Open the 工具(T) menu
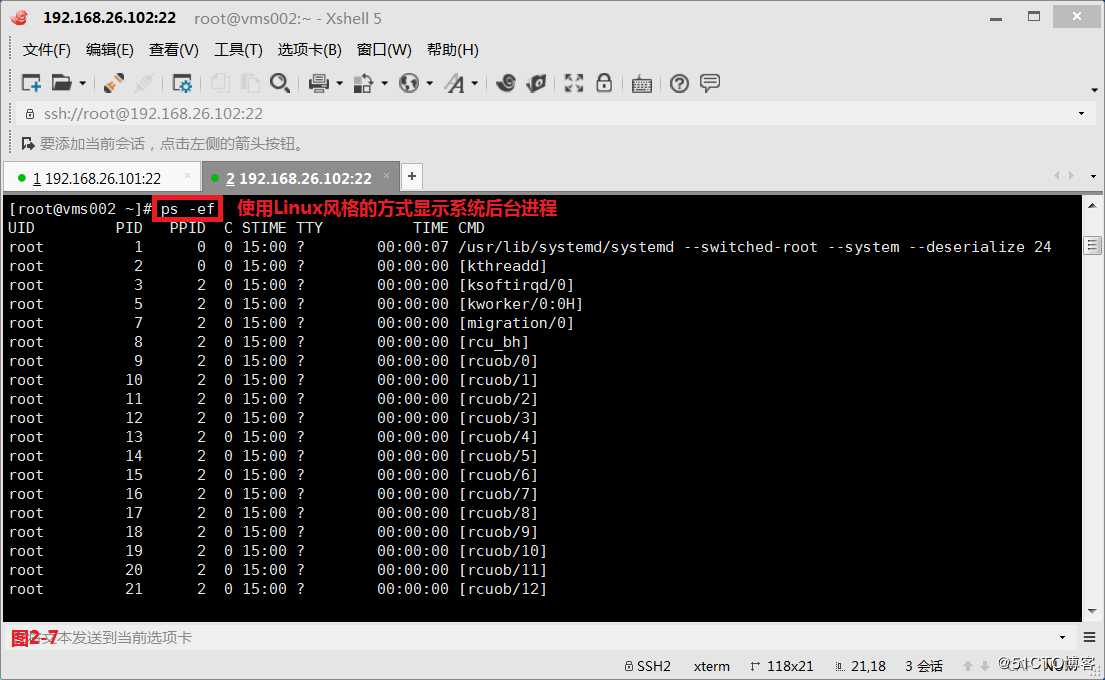Screen dimensions: 1105x680 coord(238,49)
